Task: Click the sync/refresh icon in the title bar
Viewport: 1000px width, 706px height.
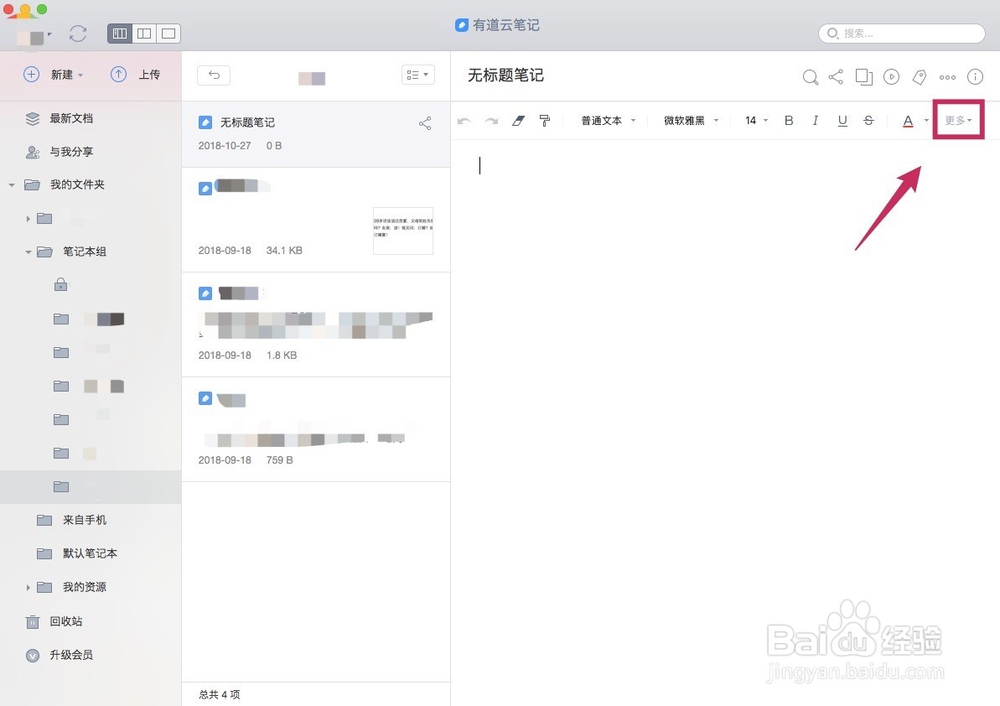Action: coord(78,33)
